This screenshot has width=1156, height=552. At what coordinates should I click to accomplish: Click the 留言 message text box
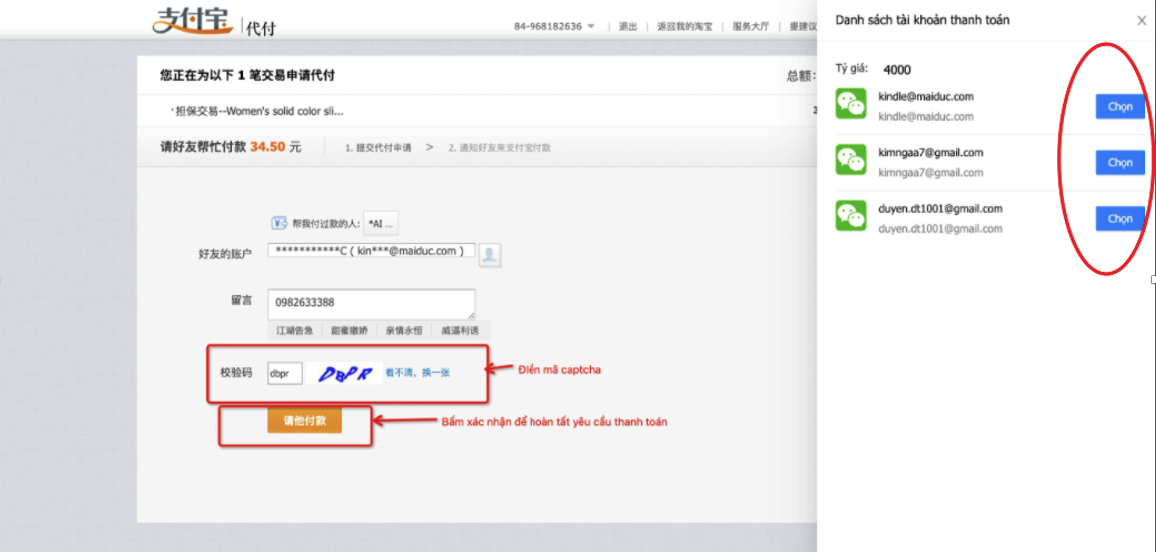371,303
